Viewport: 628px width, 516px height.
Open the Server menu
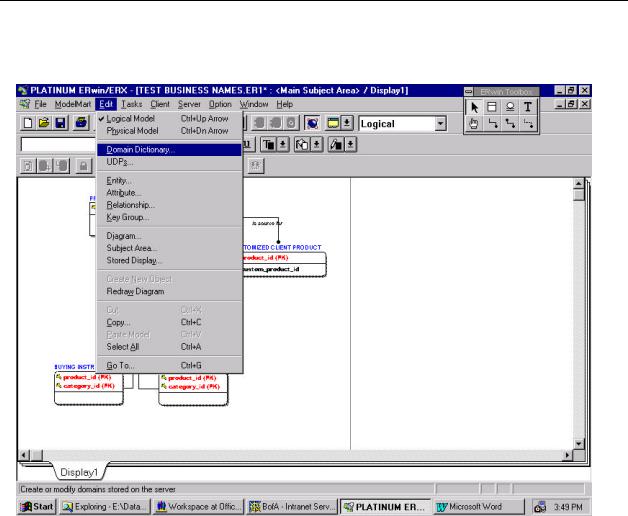coord(189,104)
